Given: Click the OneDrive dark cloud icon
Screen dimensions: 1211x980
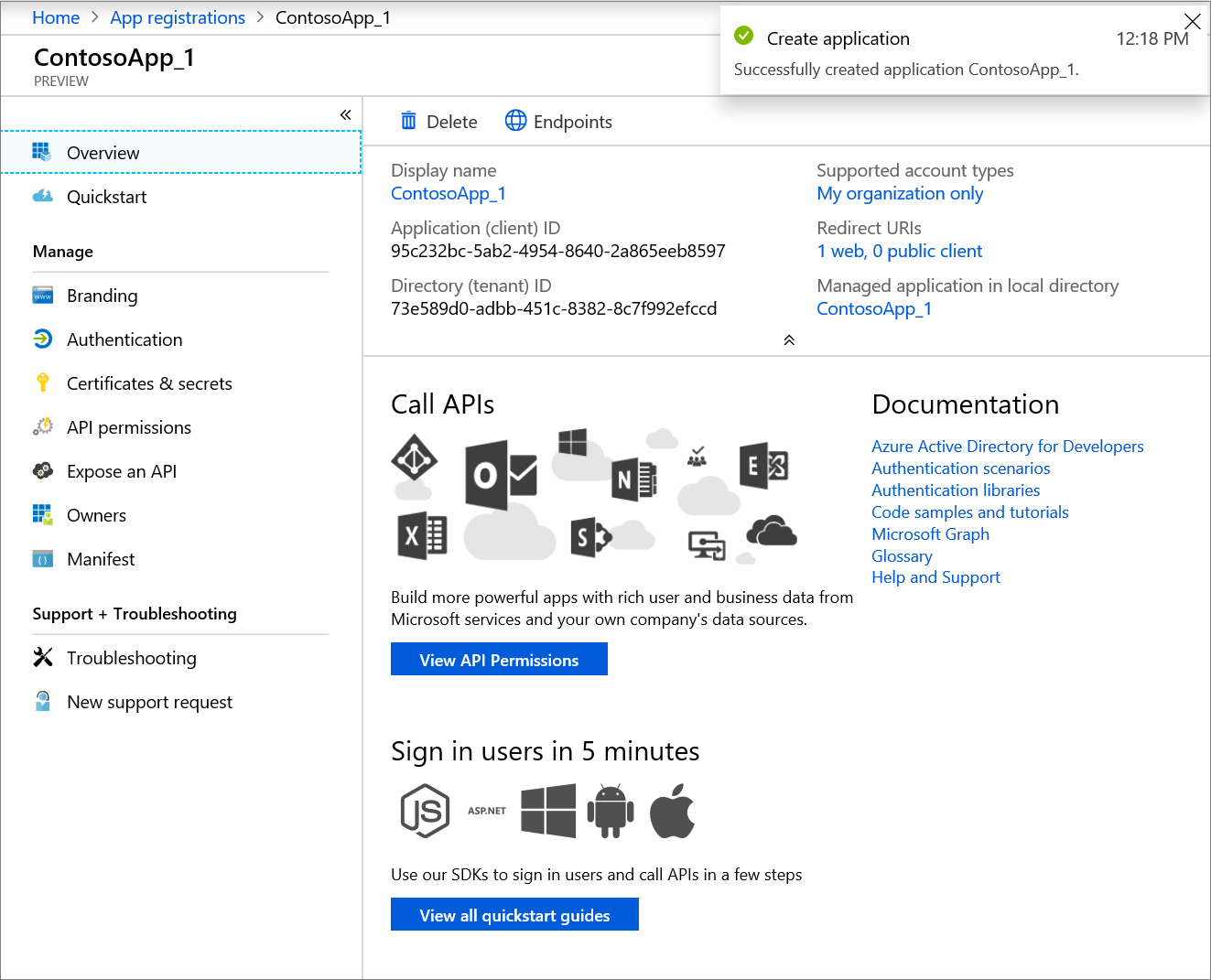Looking at the screenshot, I should click(772, 531).
